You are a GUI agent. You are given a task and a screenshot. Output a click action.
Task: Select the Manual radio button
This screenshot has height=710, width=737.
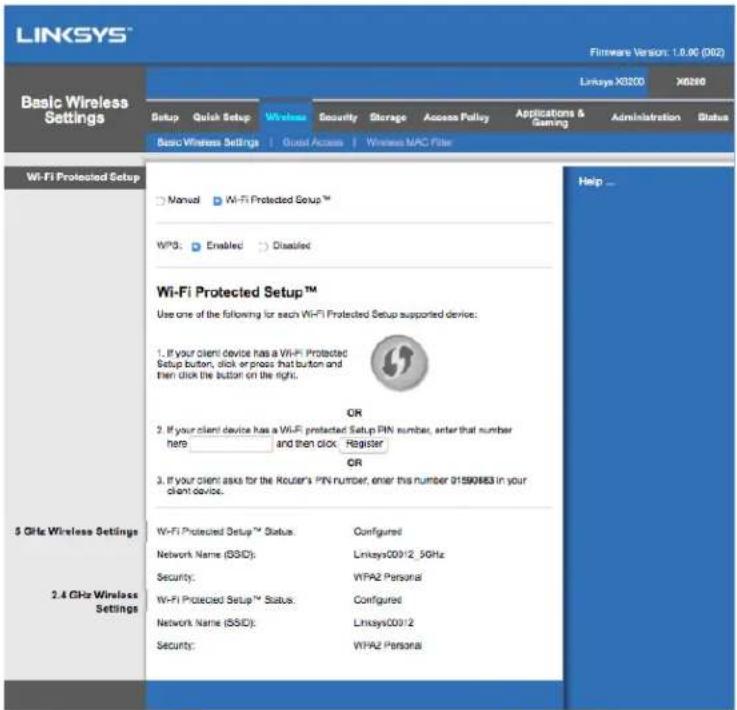pos(160,201)
